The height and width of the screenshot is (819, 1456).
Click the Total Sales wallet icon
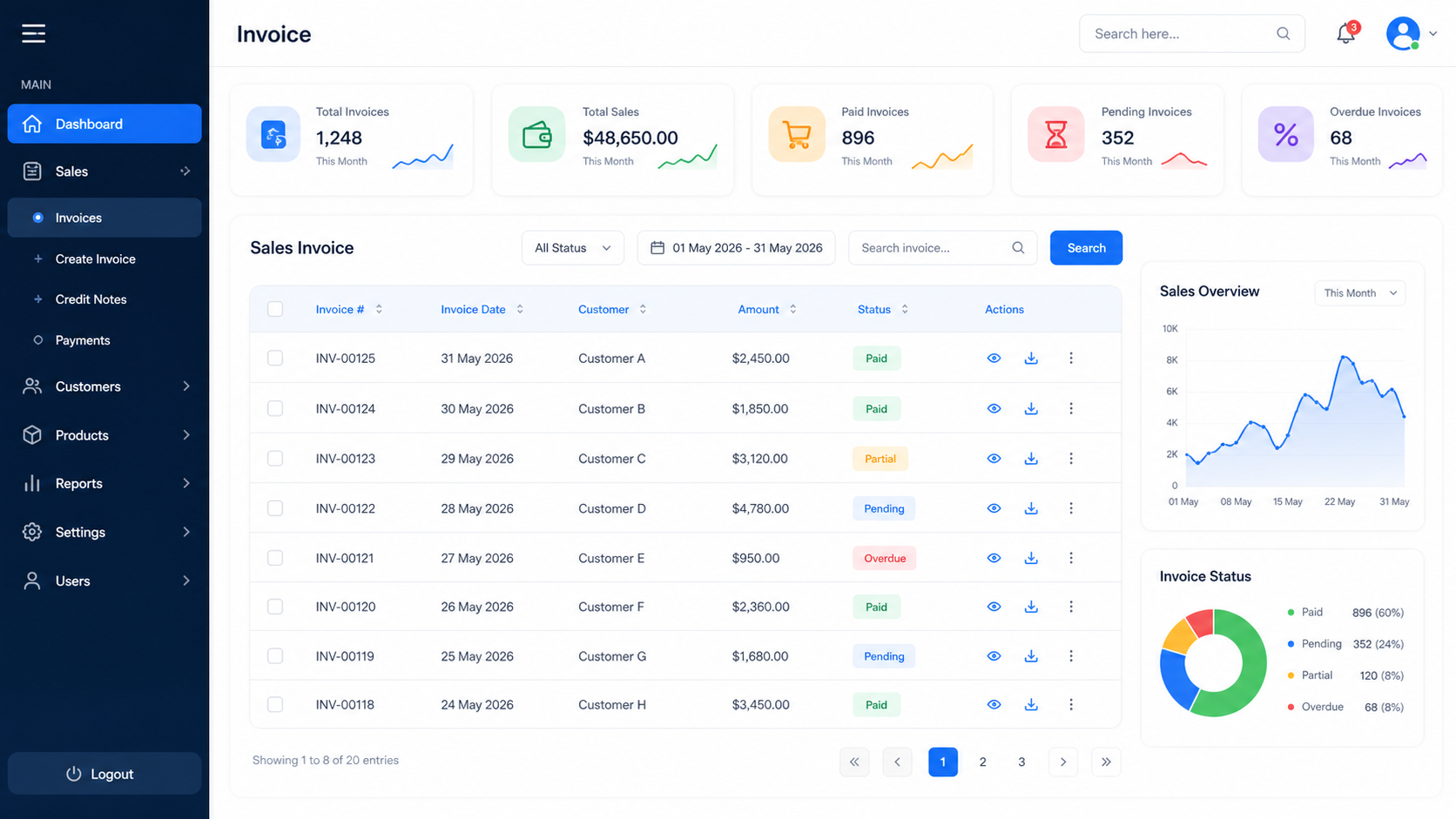[536, 135]
